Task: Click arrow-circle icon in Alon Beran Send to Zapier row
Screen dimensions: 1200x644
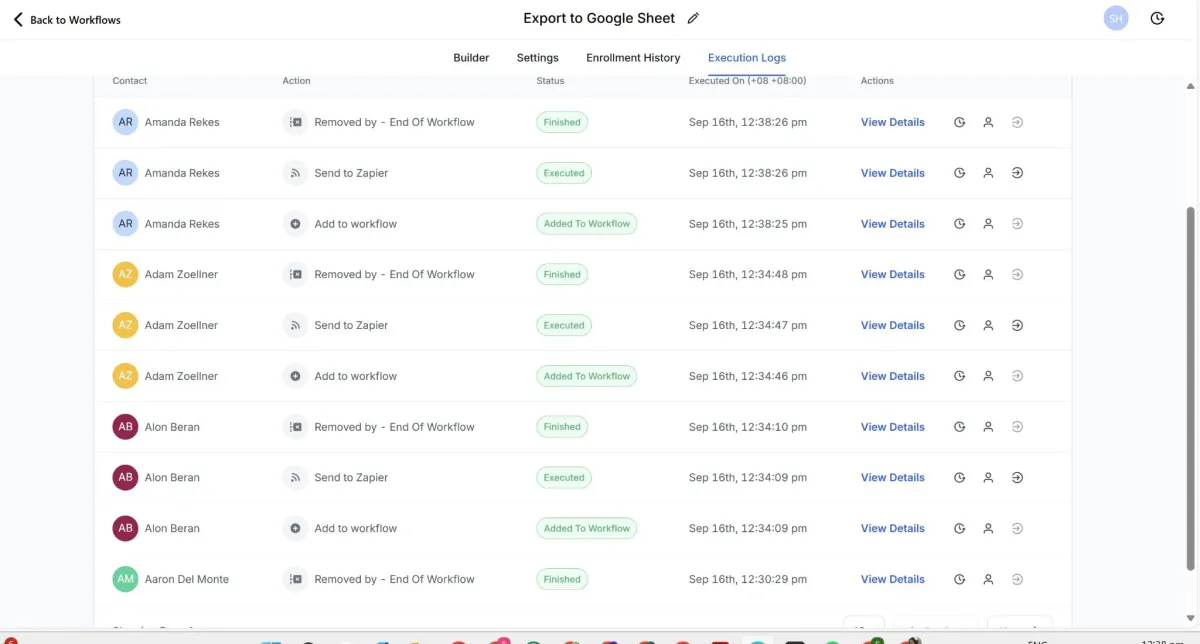Action: [x=1017, y=477]
